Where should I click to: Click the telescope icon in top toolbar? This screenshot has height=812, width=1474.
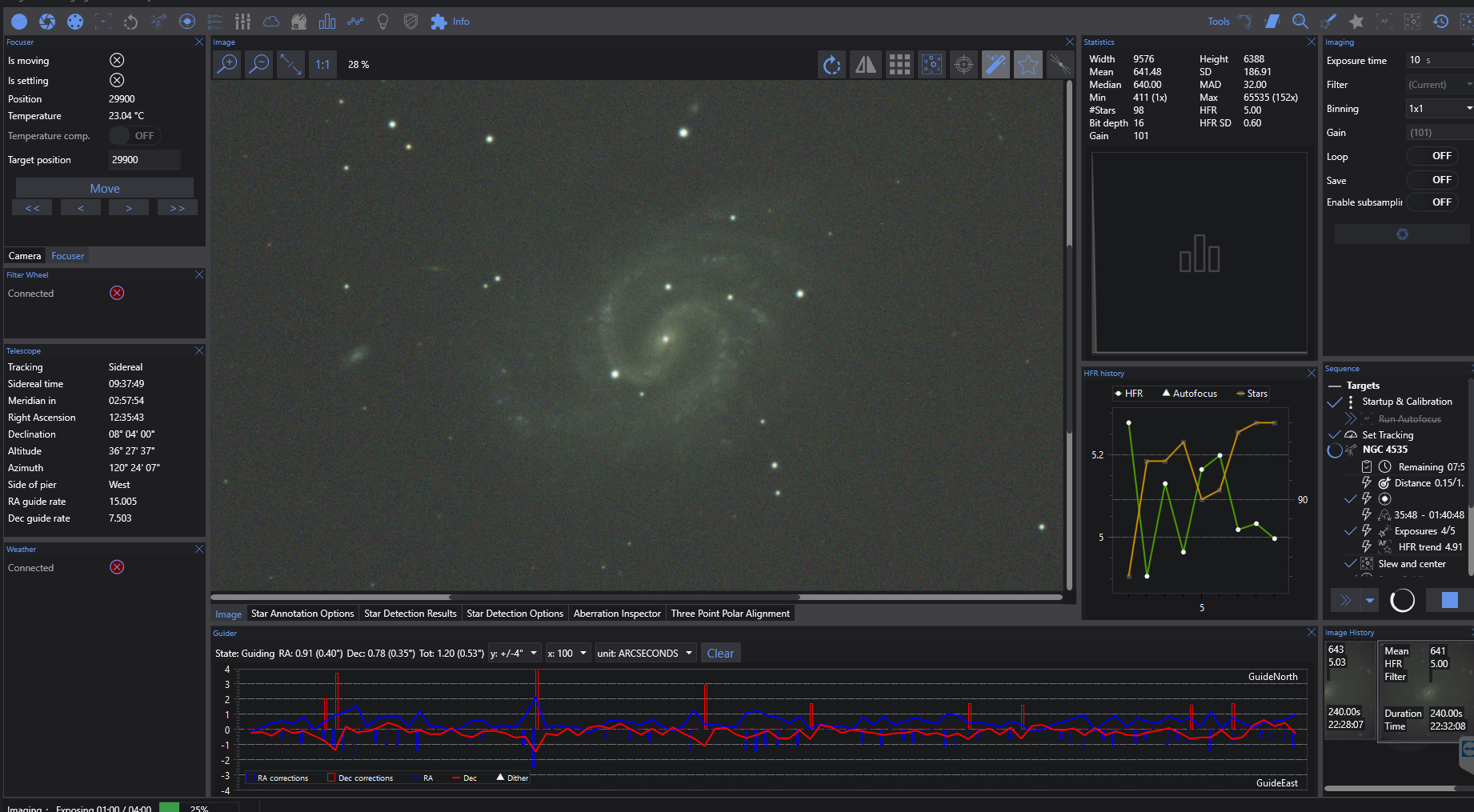[158, 22]
